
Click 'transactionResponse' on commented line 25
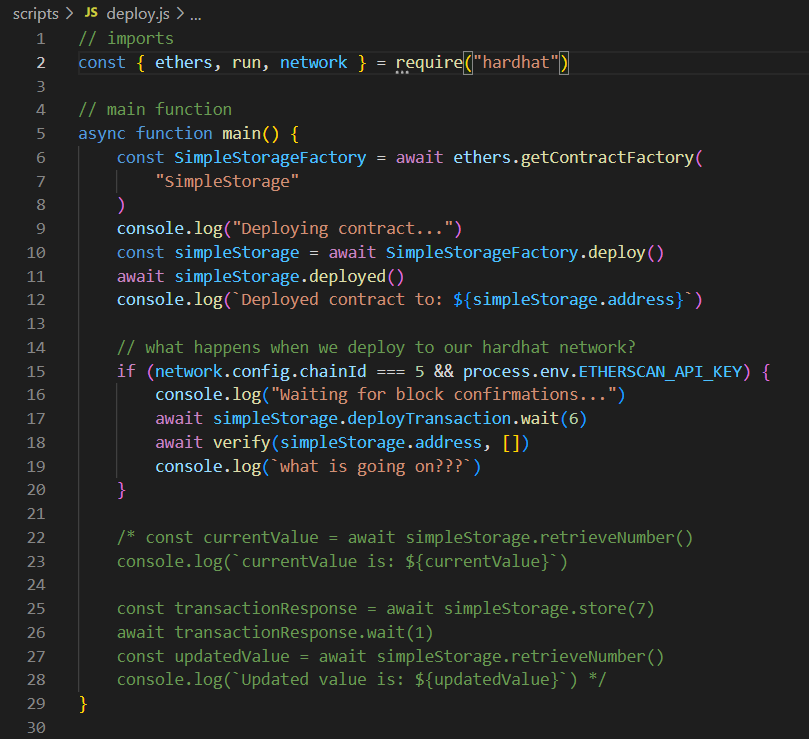click(x=266, y=609)
